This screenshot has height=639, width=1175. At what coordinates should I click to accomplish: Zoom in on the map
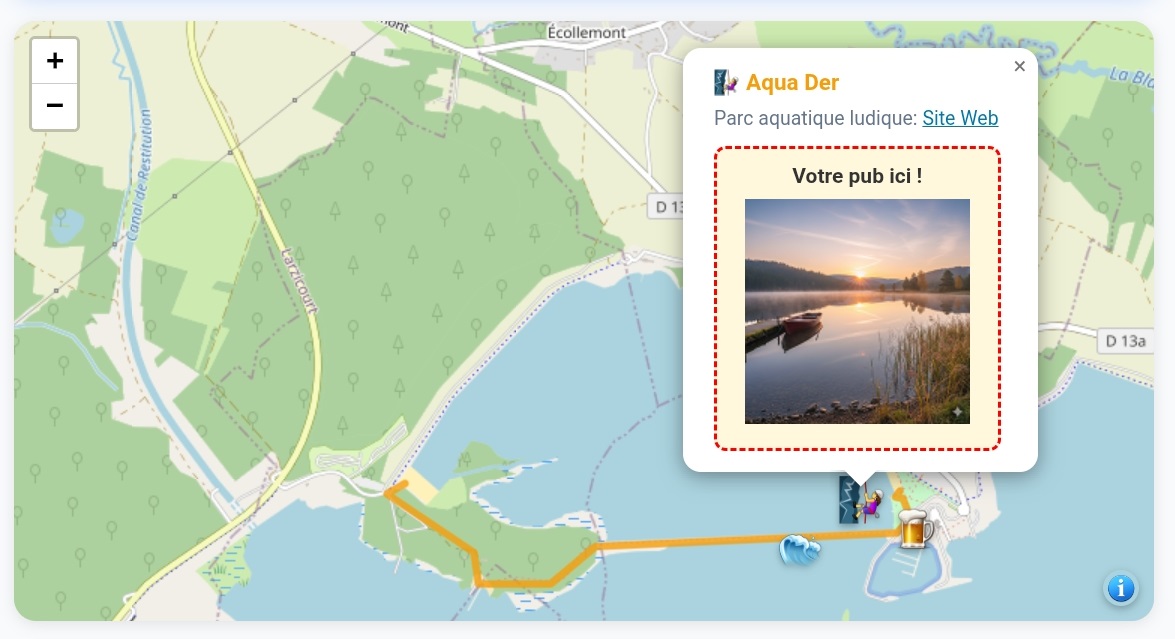[x=55, y=61]
